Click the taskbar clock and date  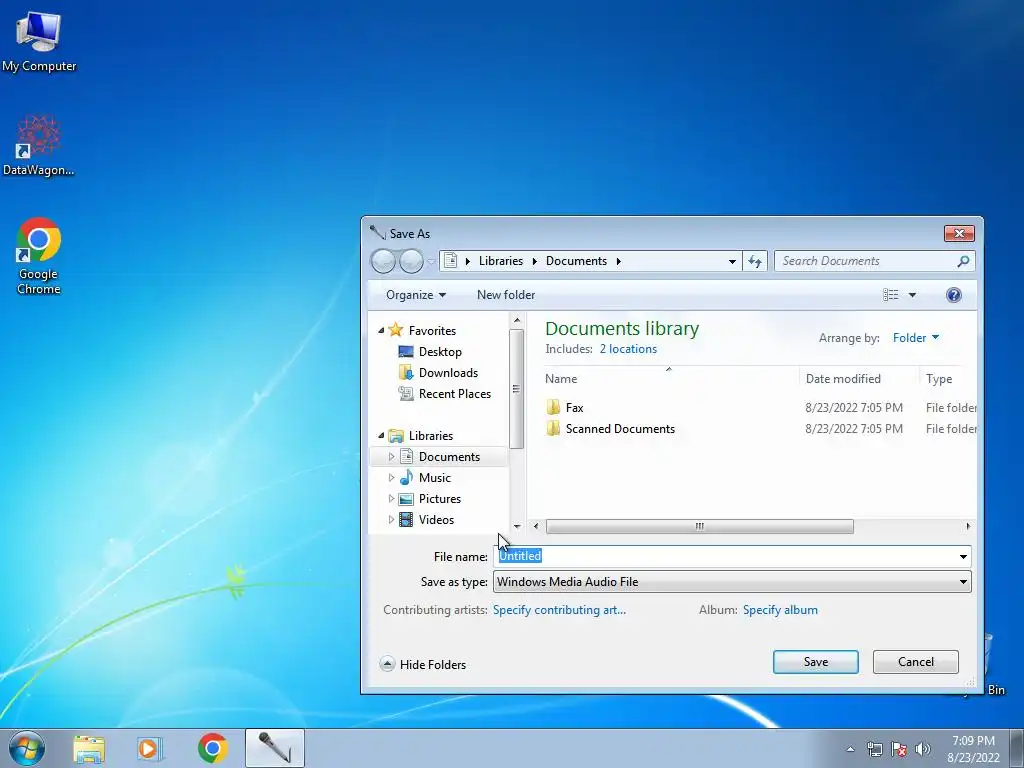point(973,749)
